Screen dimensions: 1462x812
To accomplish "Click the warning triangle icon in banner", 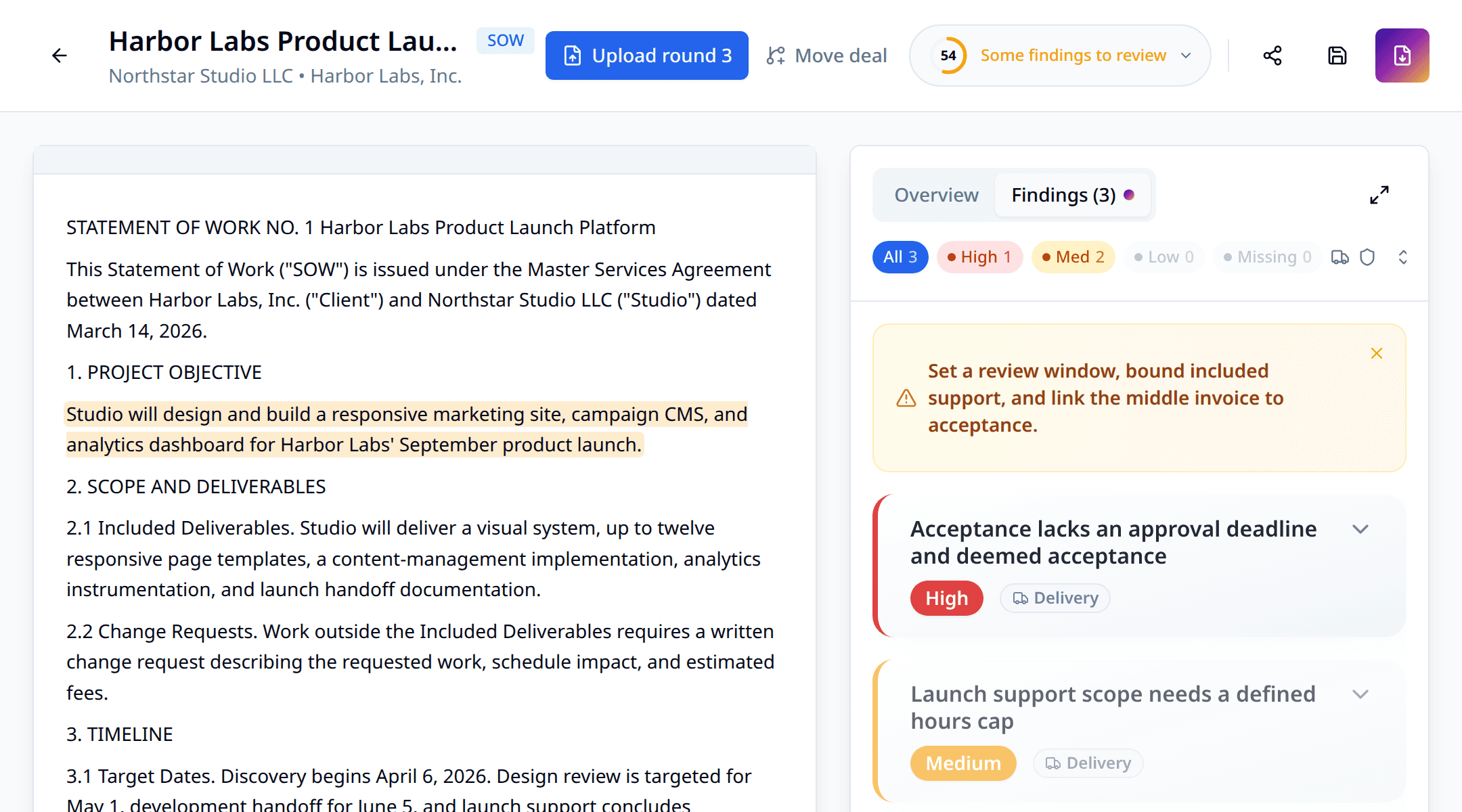I will 906,398.
